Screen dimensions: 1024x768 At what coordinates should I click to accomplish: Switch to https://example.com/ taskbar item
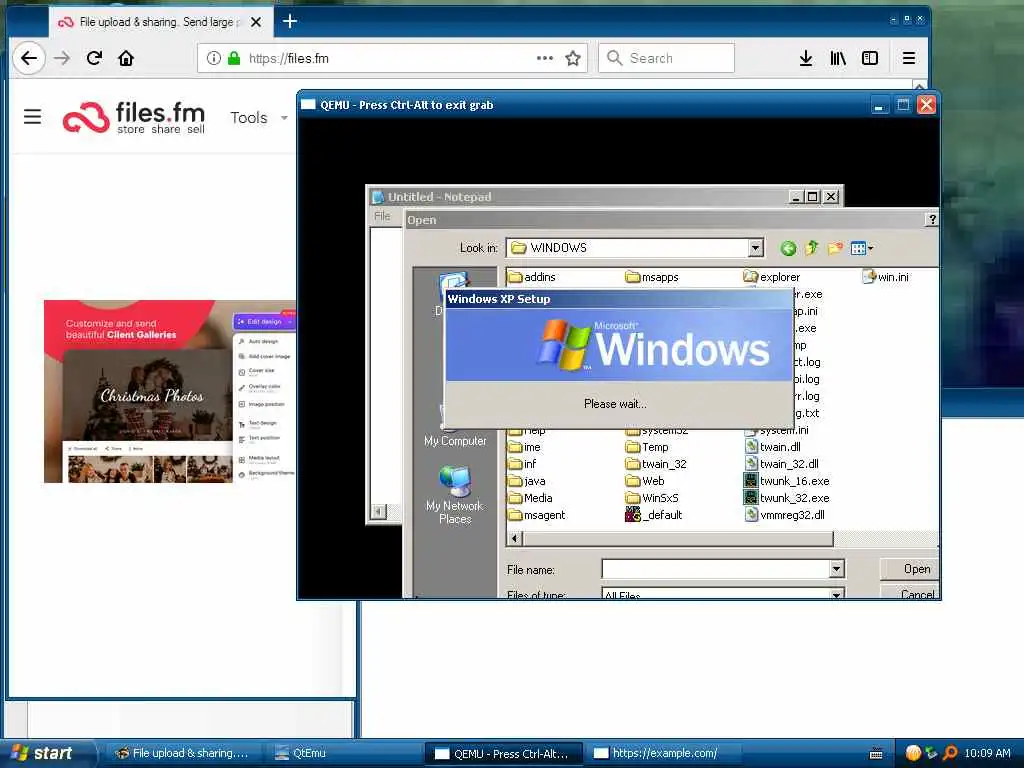[664, 753]
